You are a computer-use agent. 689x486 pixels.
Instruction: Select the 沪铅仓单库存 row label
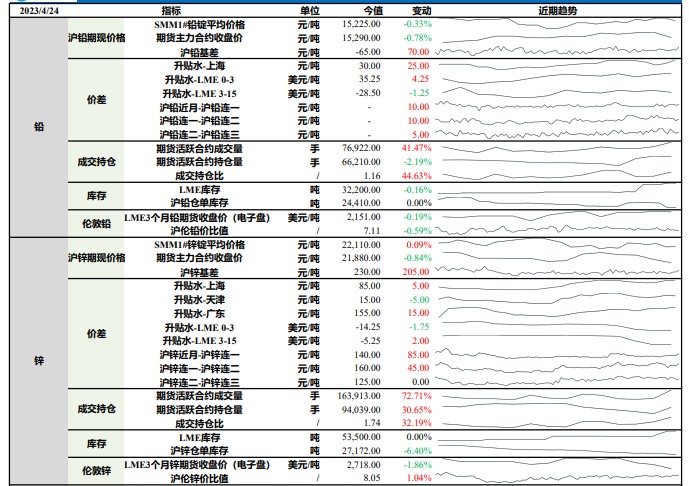point(199,203)
